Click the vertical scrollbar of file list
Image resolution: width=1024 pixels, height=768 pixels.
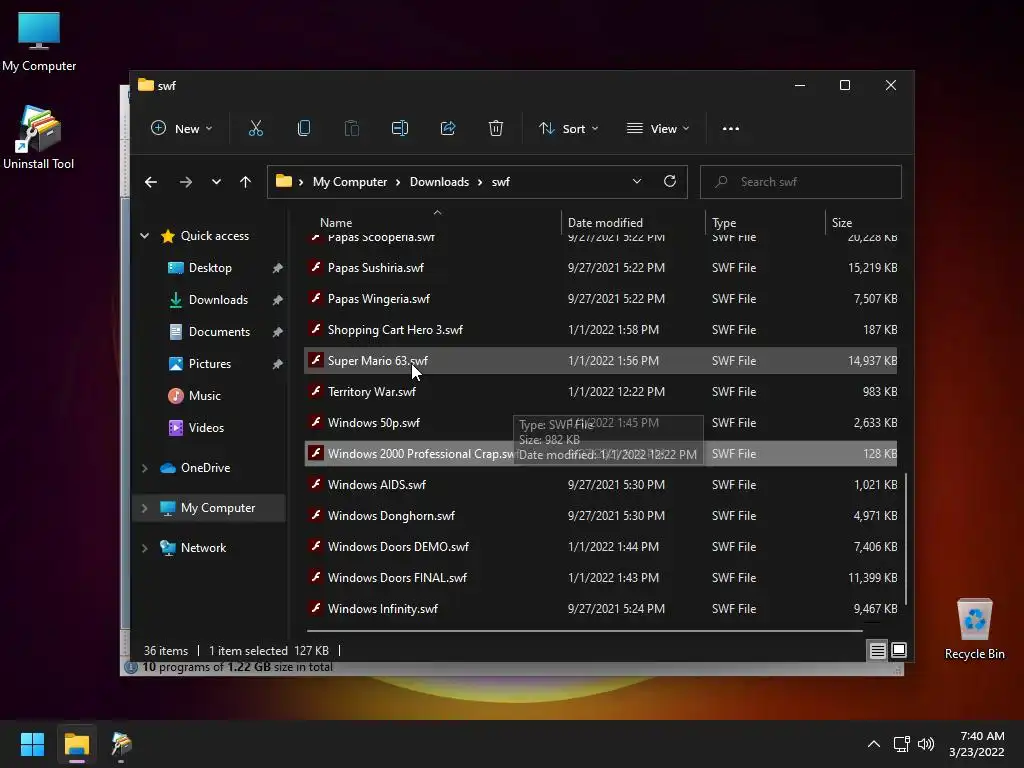click(905, 539)
